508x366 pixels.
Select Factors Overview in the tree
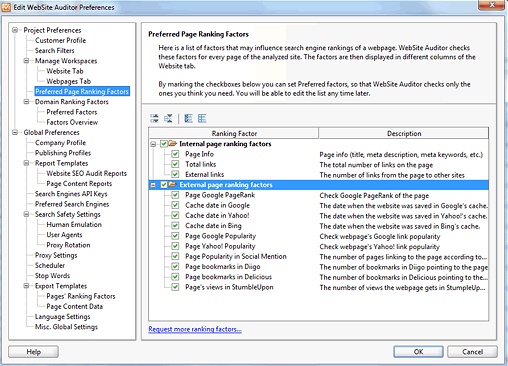[72, 122]
